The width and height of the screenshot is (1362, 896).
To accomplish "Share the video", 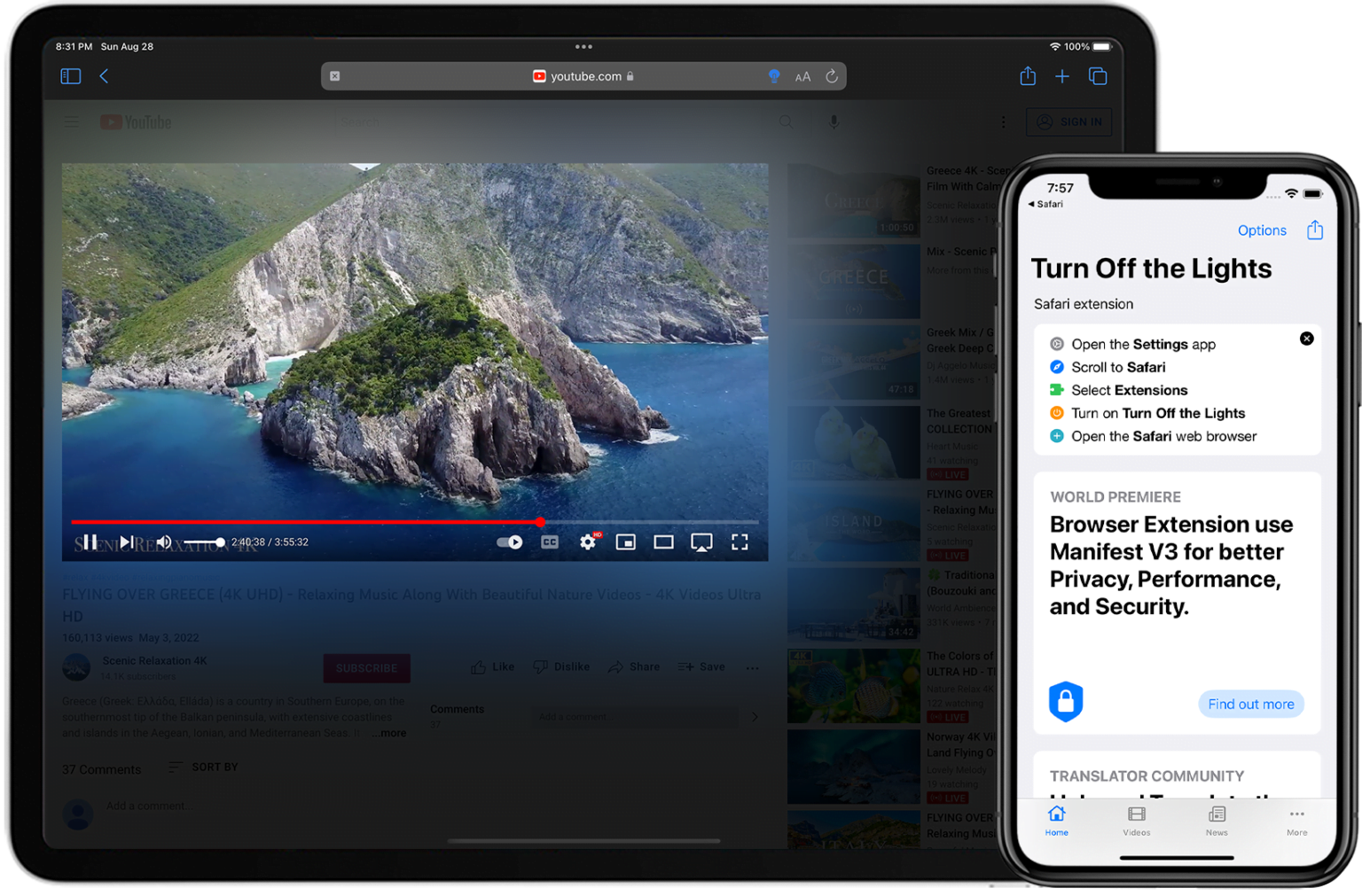I will [633, 666].
